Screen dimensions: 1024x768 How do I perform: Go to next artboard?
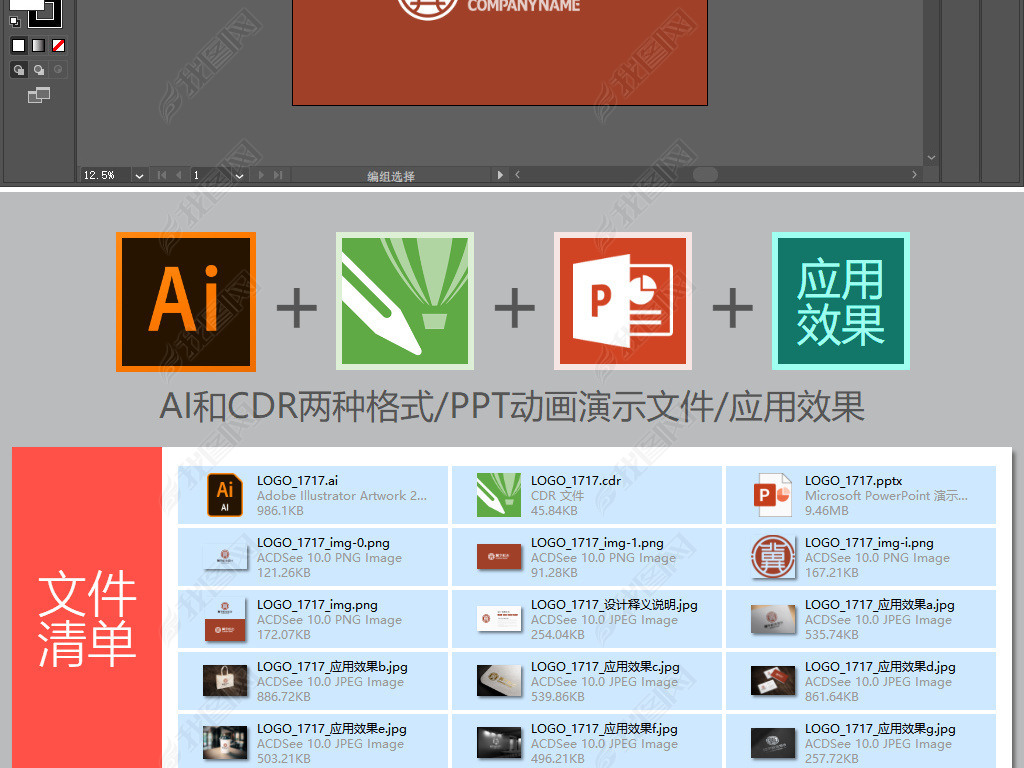click(x=261, y=175)
